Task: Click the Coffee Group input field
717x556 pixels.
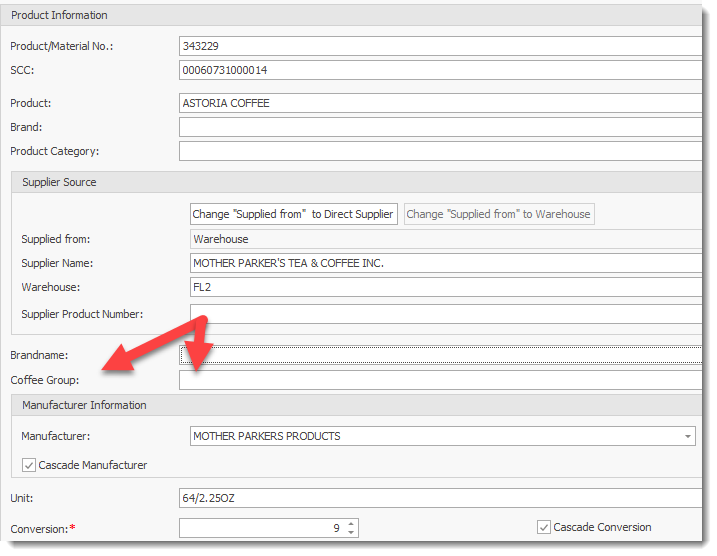Action: click(x=440, y=380)
